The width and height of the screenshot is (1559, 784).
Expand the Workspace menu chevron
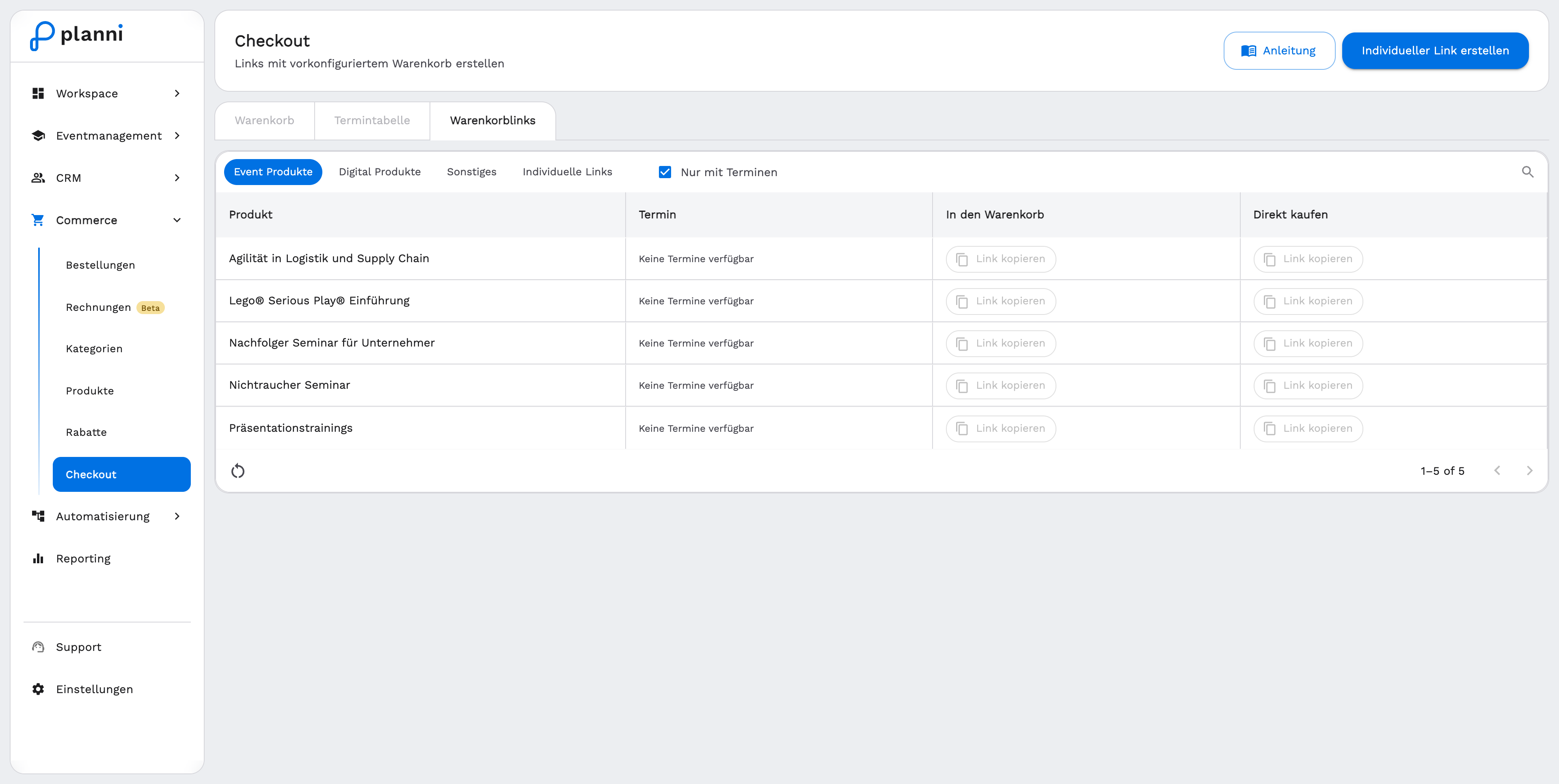(177, 93)
